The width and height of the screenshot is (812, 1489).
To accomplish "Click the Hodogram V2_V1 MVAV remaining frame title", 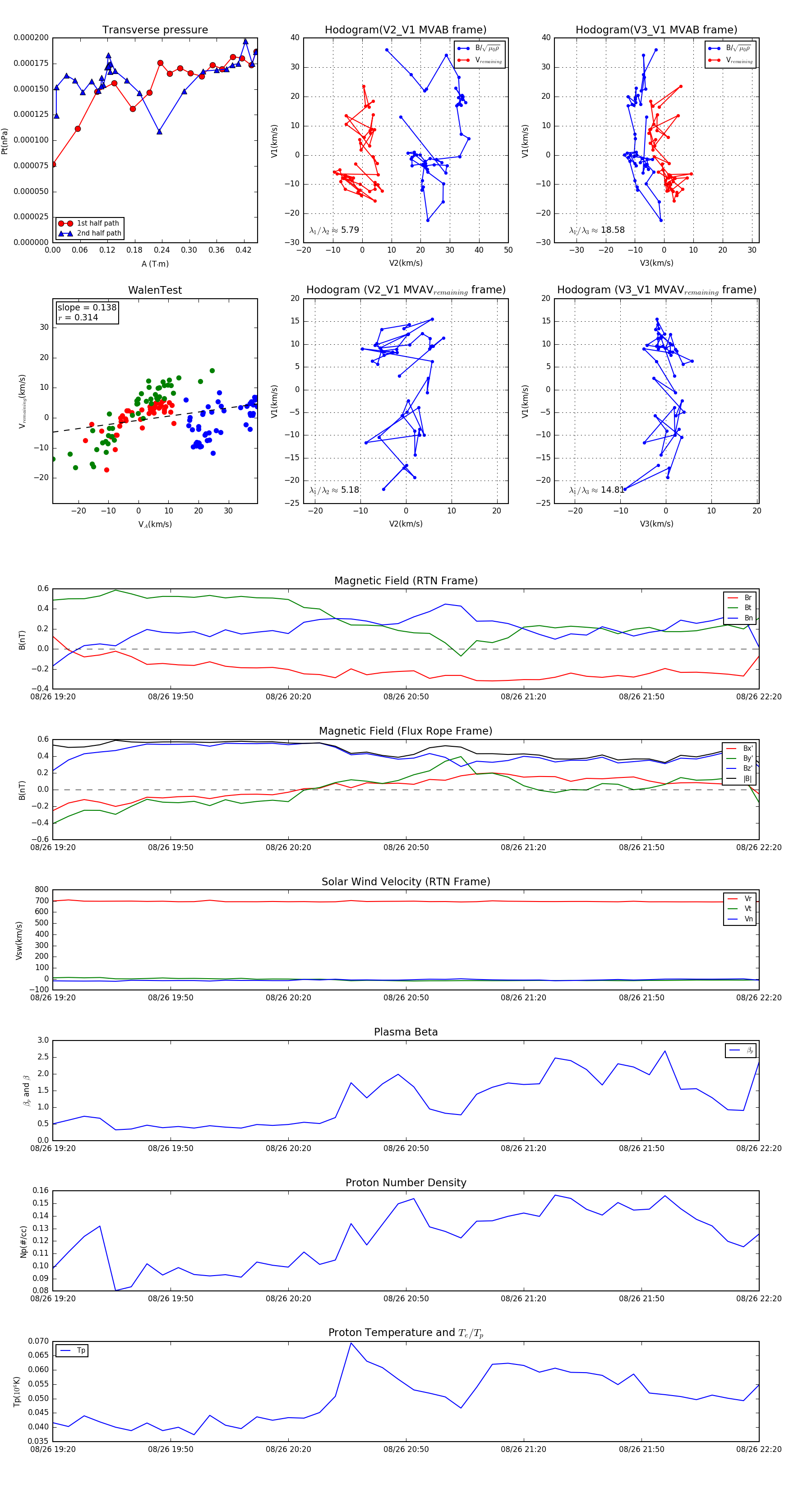I will 406,290.
